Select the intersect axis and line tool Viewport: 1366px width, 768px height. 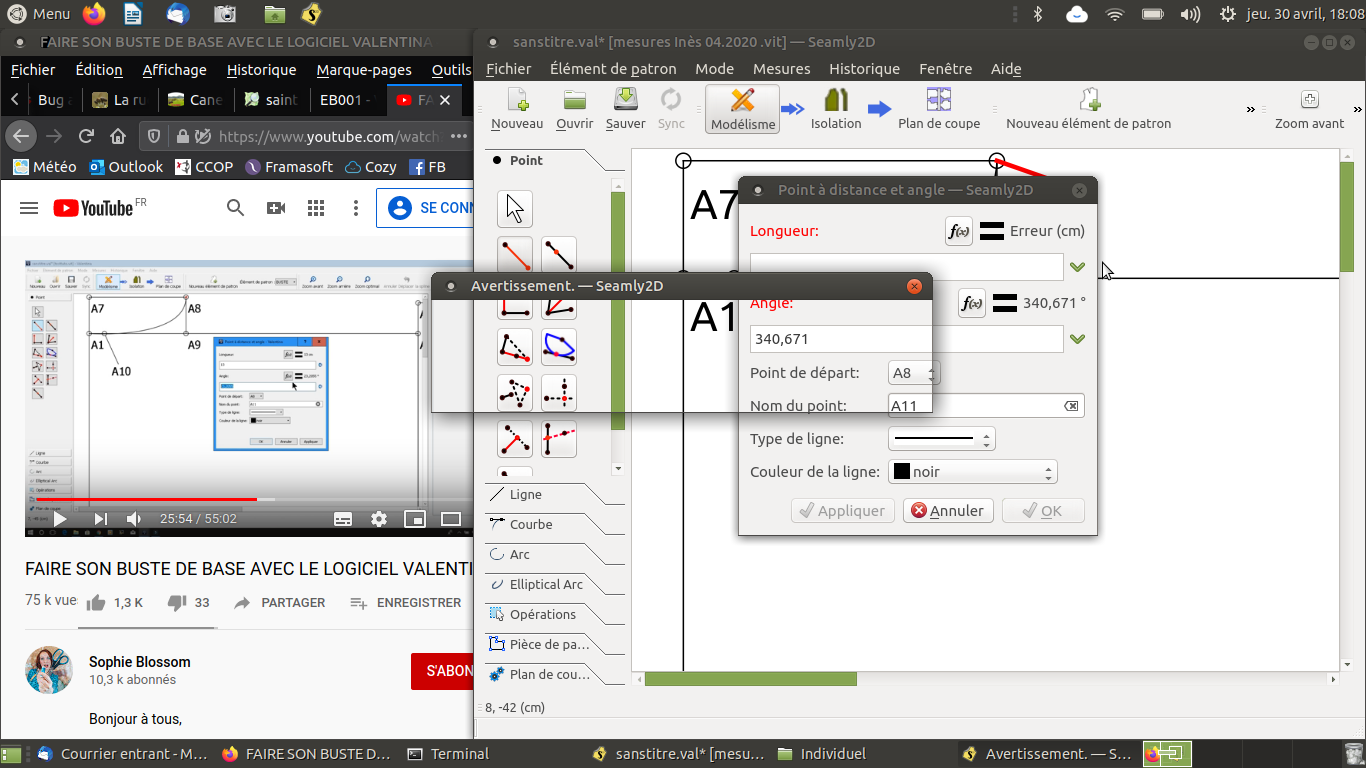pos(559,438)
